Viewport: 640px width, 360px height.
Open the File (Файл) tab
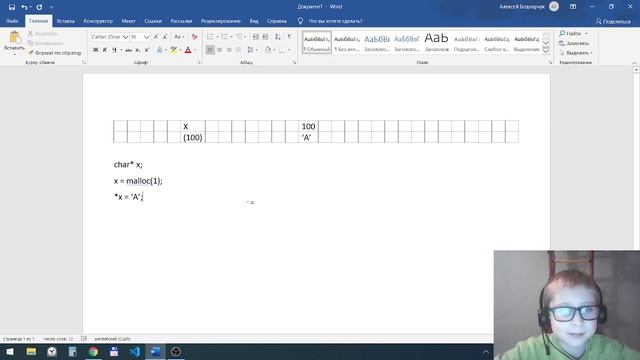coord(12,21)
